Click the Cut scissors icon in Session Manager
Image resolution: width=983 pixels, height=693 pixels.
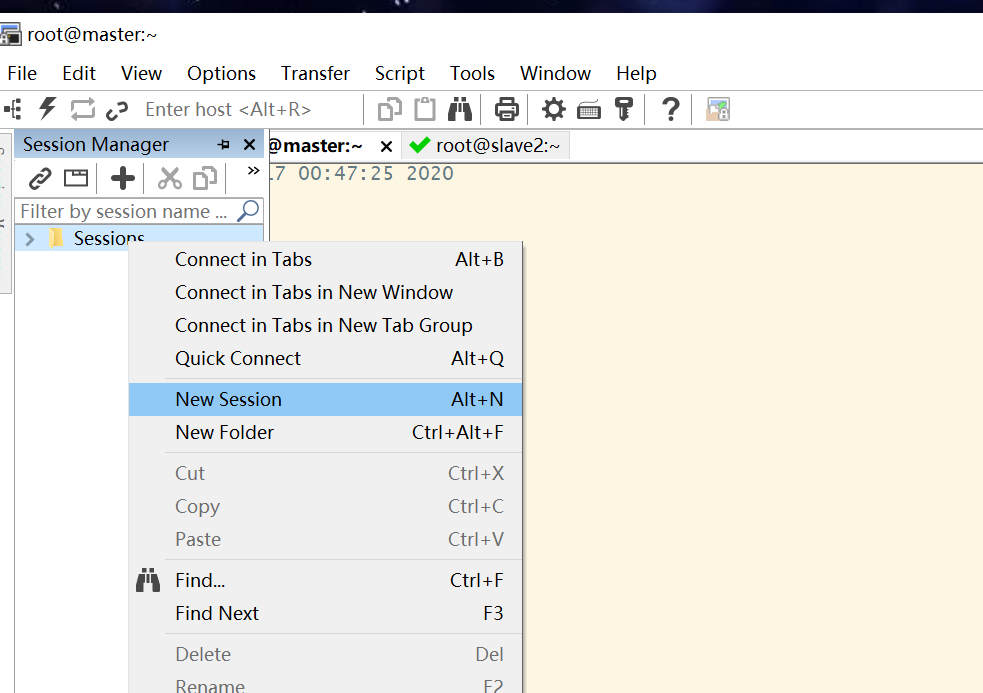click(x=170, y=178)
